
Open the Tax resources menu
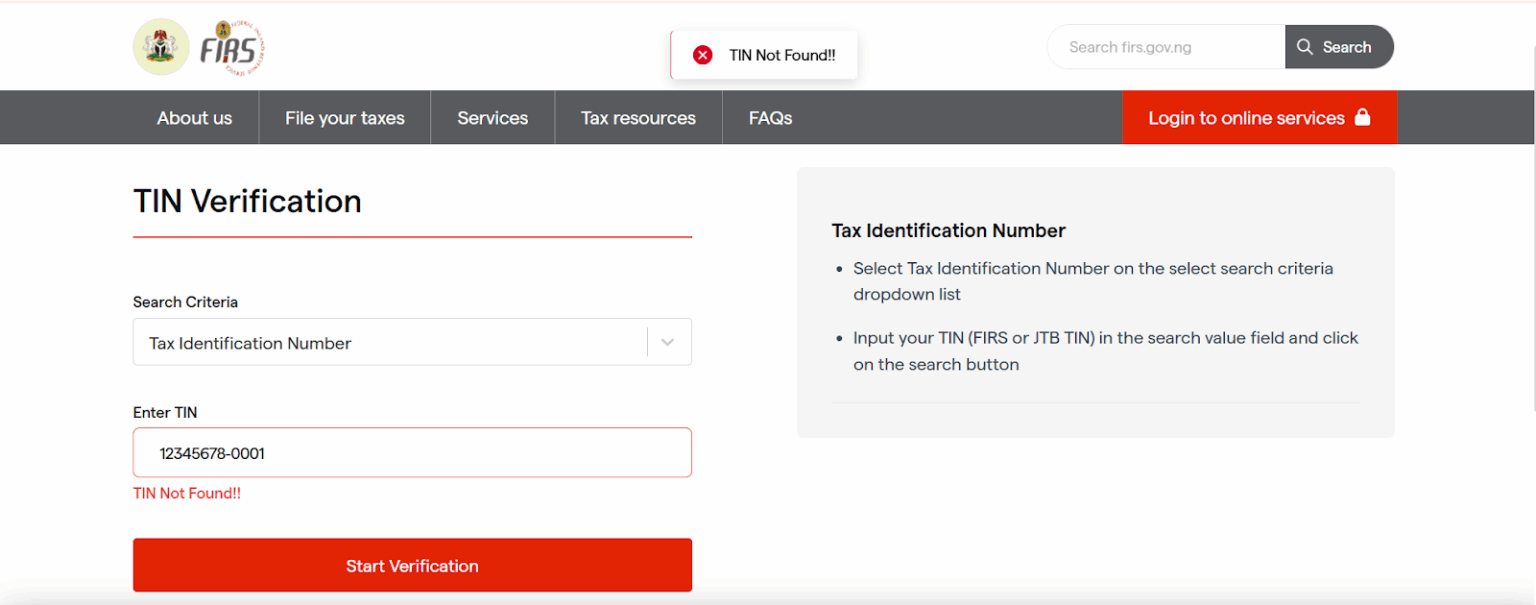click(x=638, y=117)
